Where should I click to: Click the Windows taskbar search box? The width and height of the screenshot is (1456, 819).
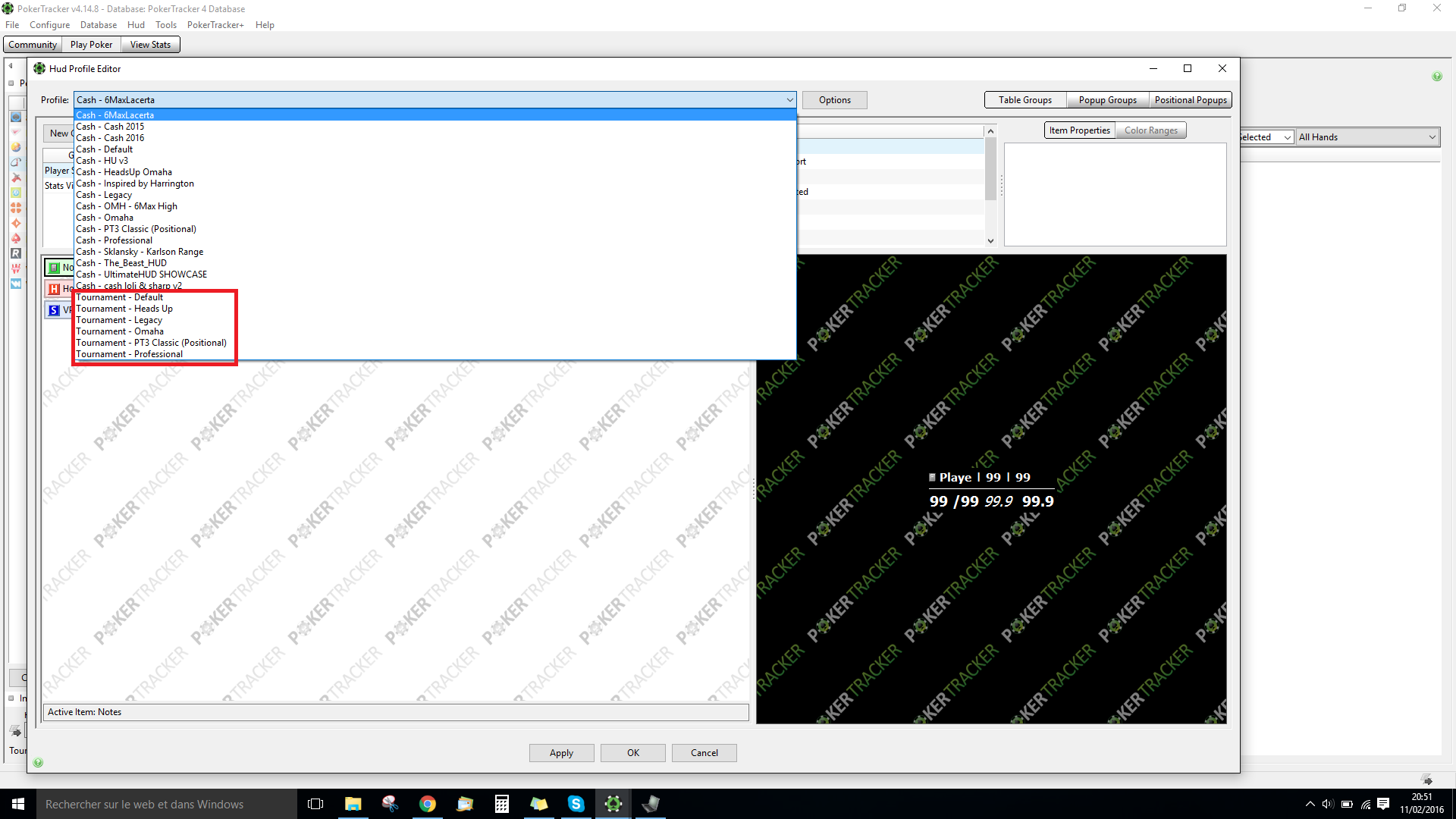coord(167,804)
